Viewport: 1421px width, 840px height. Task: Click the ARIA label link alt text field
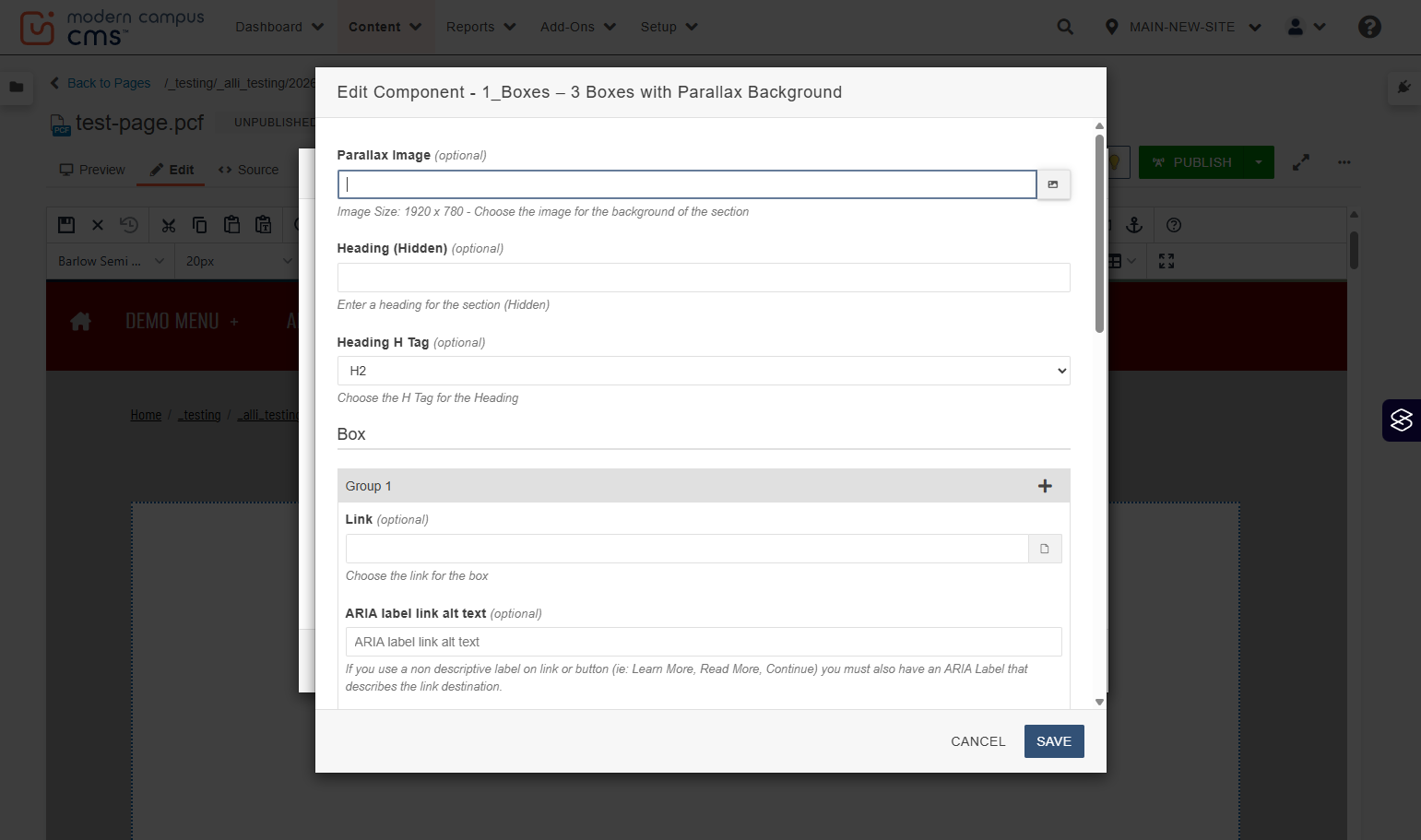[704, 642]
